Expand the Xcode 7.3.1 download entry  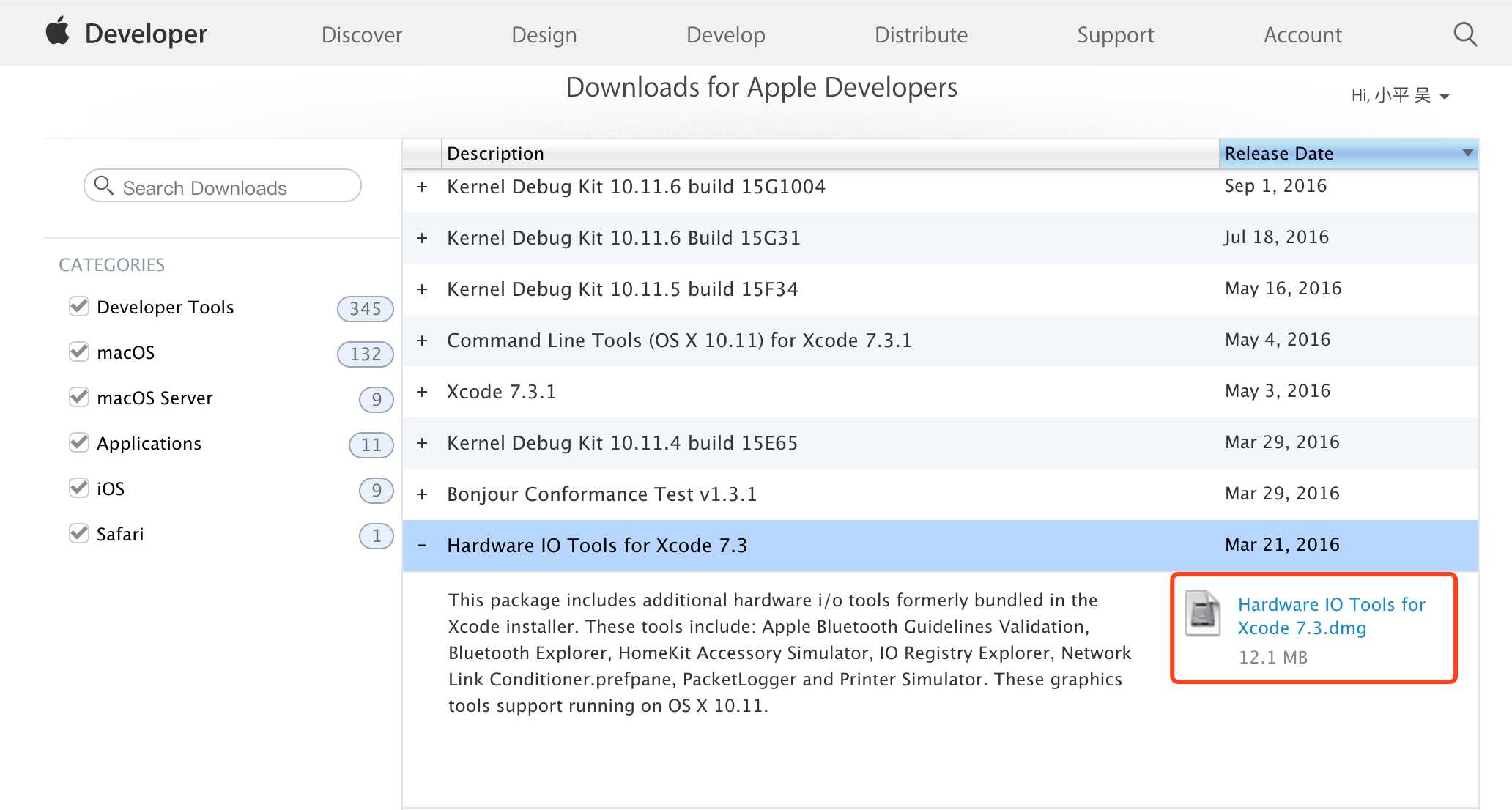[421, 390]
